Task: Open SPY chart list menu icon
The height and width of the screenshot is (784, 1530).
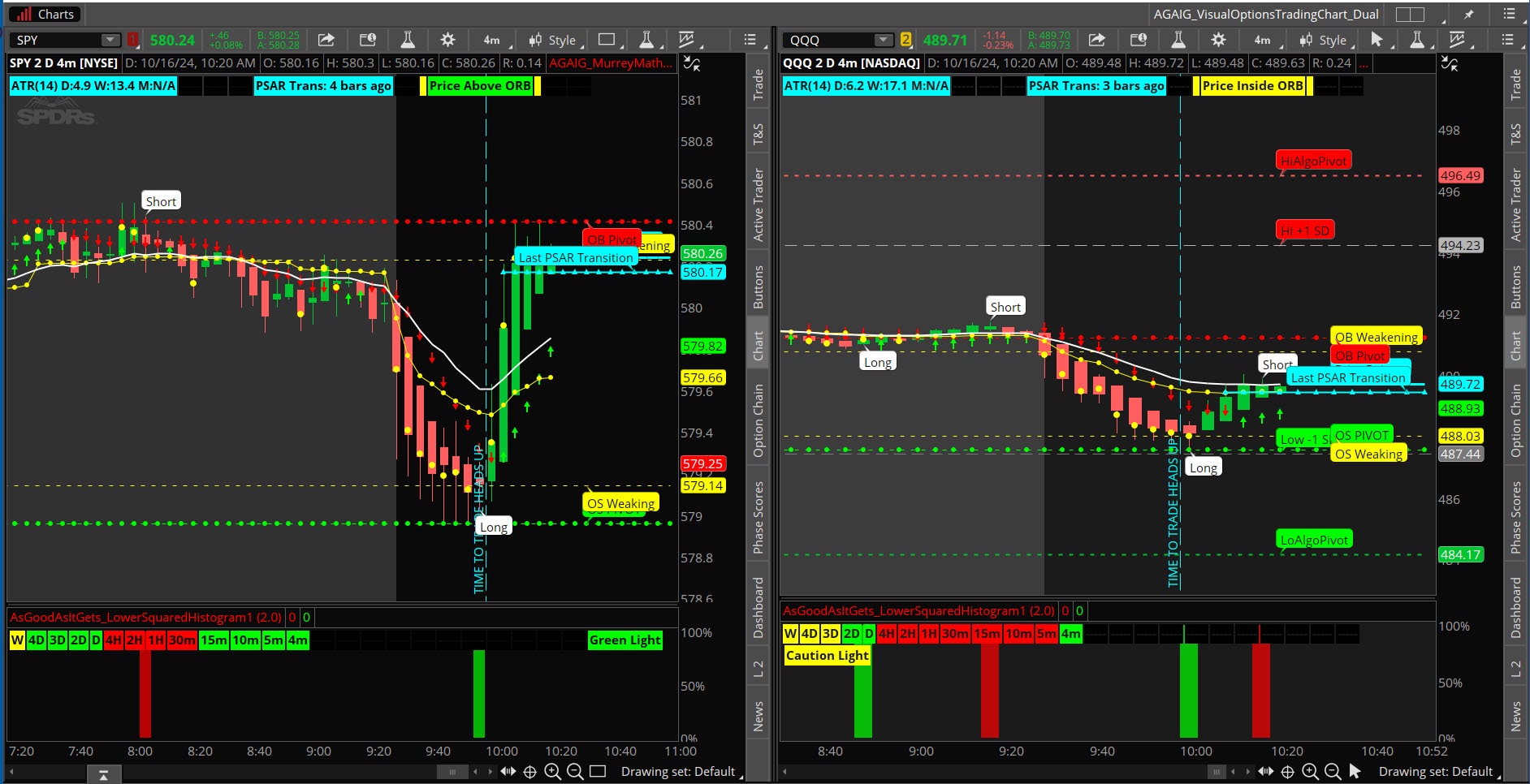Action: [x=750, y=40]
